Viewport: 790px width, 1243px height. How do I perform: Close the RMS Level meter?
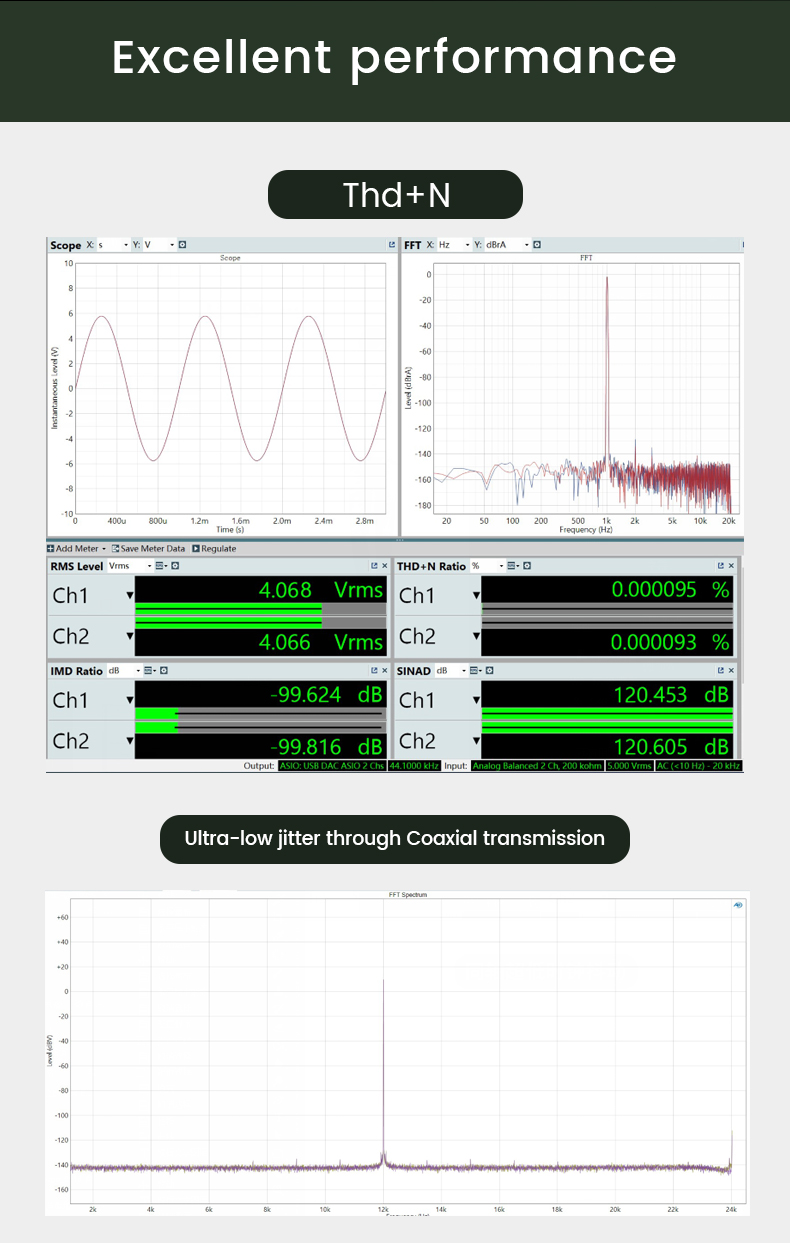pos(385,566)
